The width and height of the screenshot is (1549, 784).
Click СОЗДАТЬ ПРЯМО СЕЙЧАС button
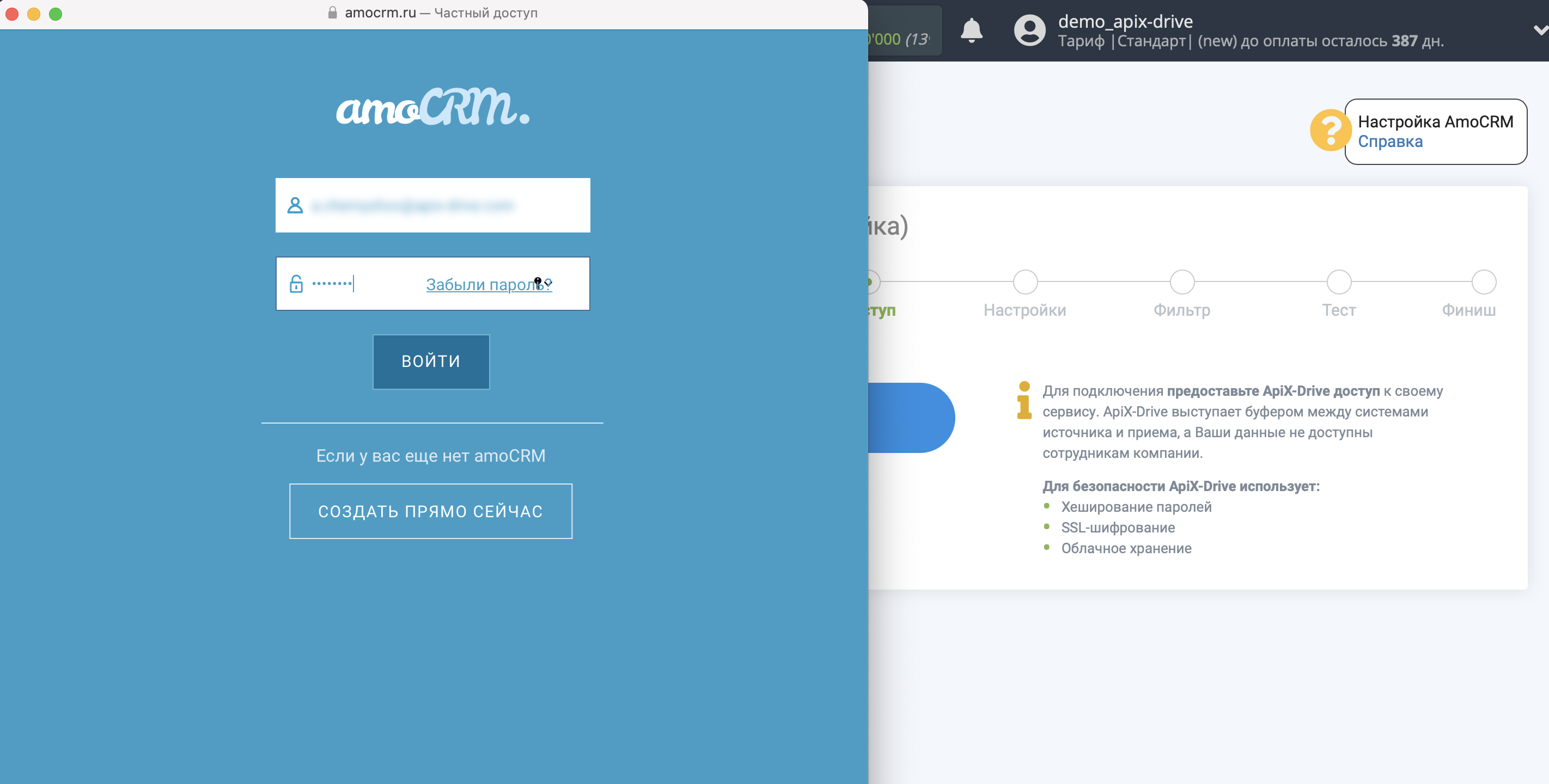click(430, 511)
